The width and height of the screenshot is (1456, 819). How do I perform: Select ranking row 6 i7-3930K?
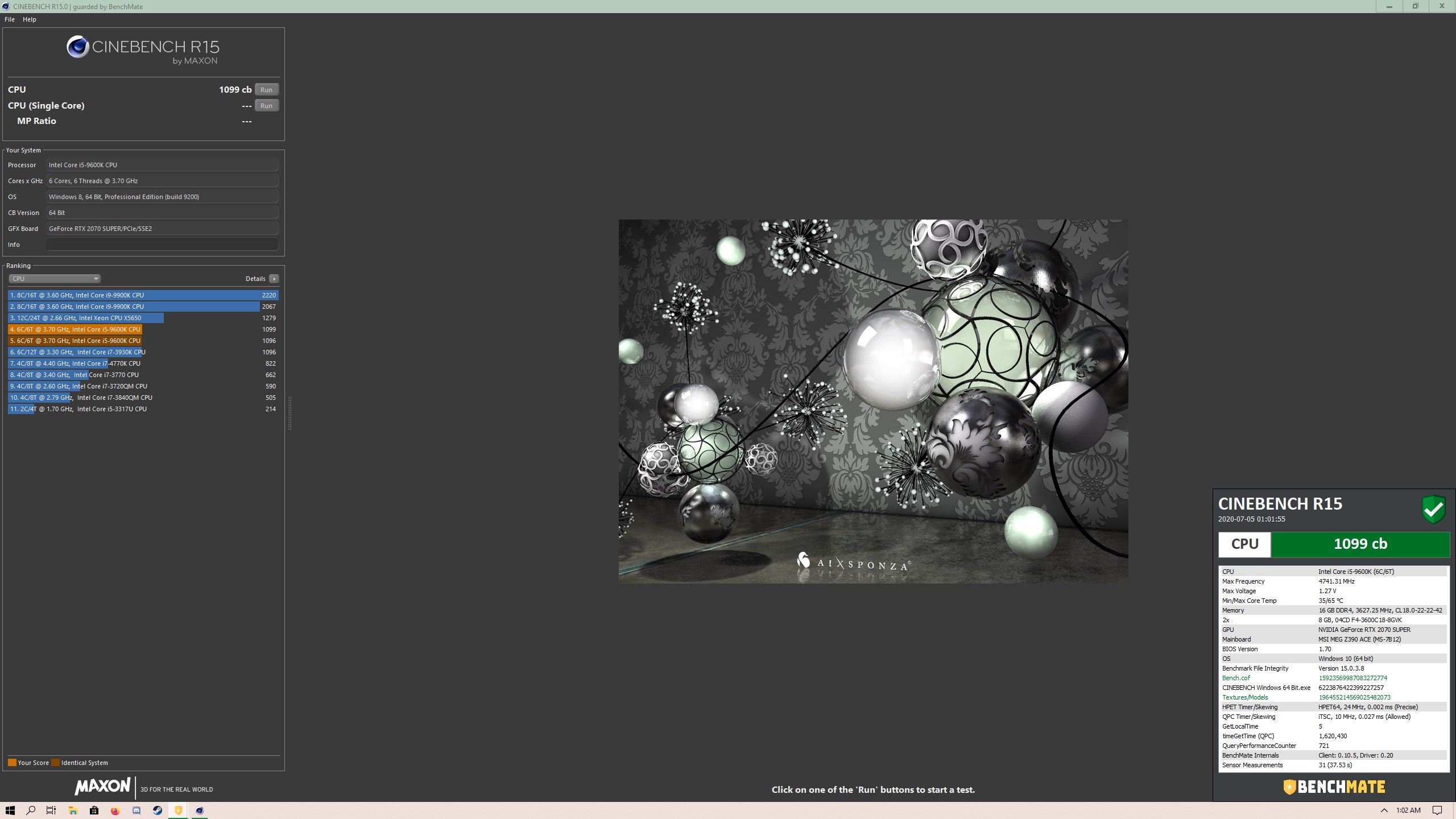(x=143, y=352)
